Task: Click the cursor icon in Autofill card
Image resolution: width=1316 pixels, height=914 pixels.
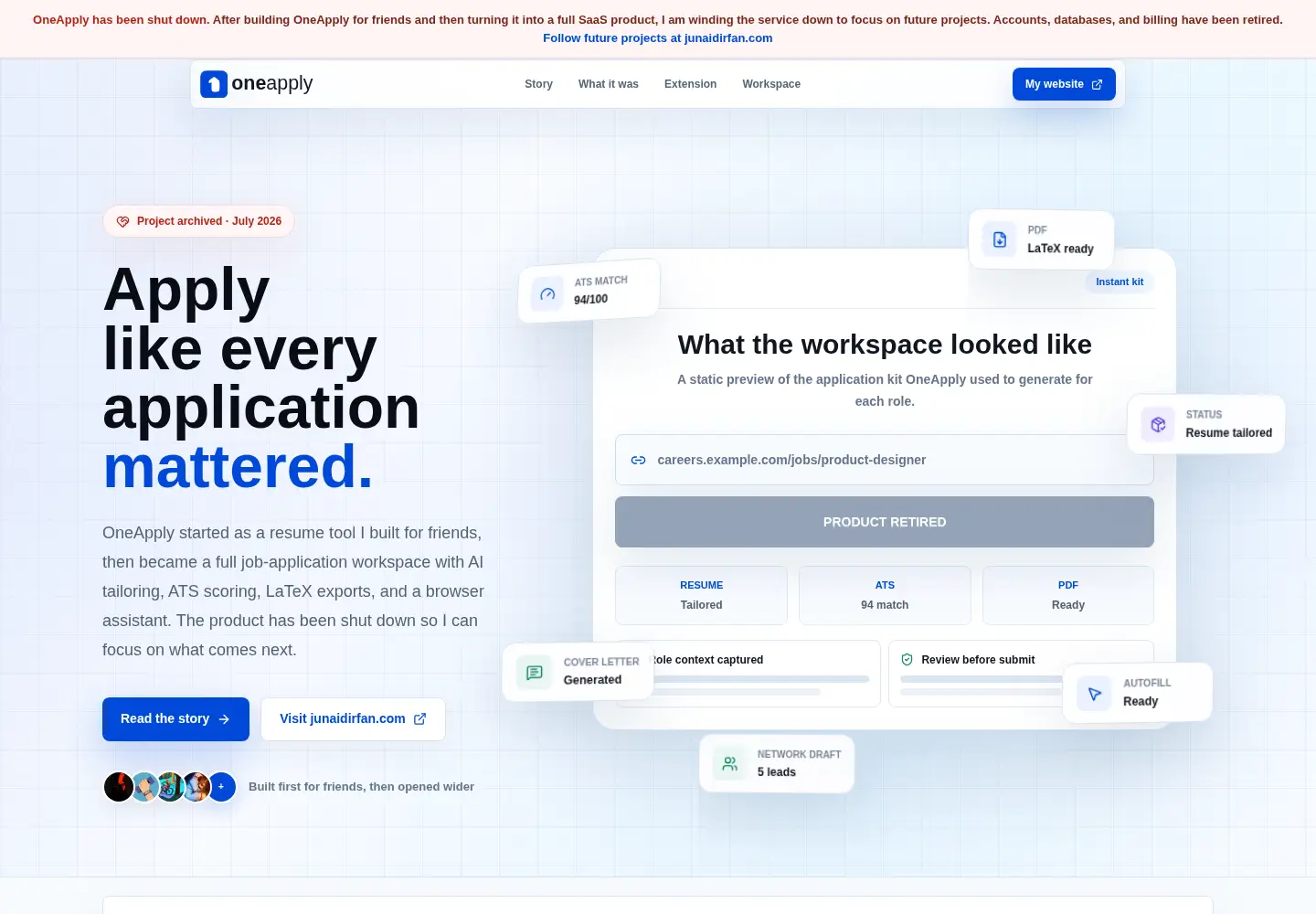Action: tap(1094, 694)
